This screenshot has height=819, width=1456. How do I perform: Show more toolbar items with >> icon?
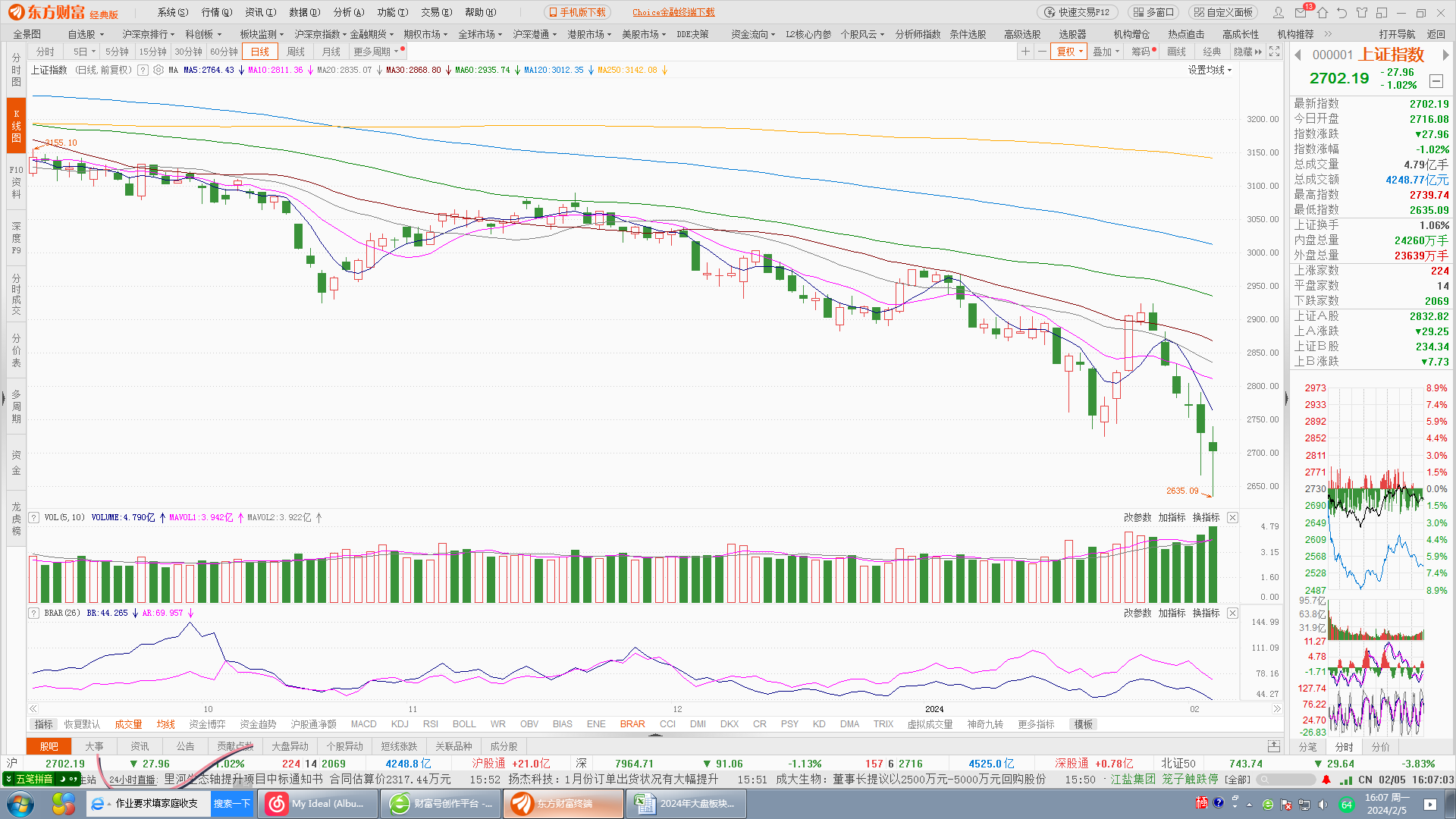click(1328, 34)
